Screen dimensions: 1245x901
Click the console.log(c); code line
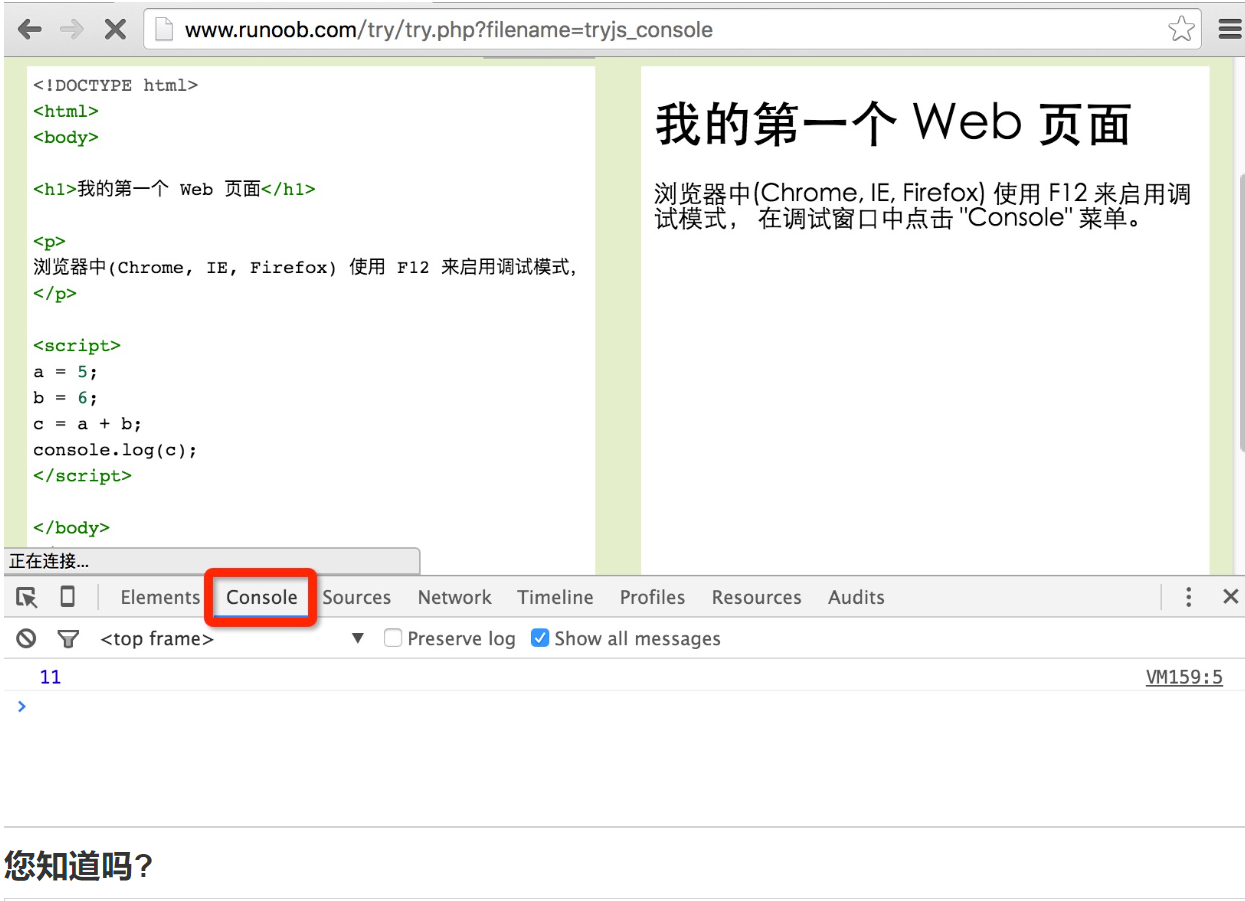pos(115,450)
